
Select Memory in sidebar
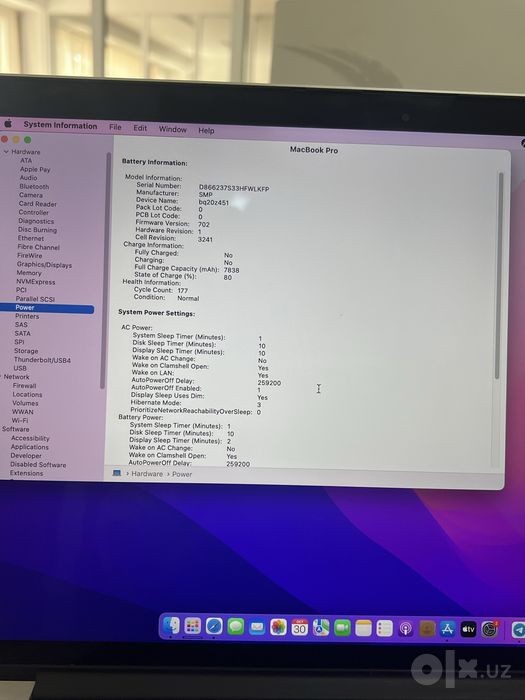point(29,273)
